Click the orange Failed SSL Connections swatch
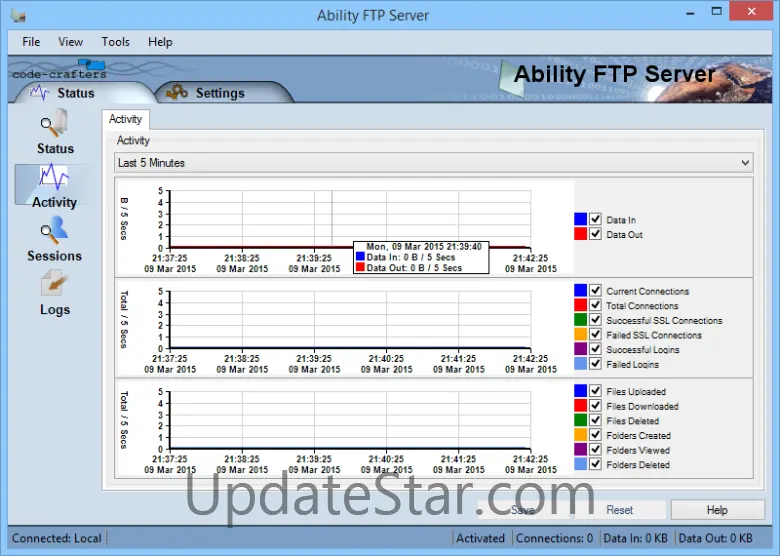The height and width of the screenshot is (556, 780). tap(581, 334)
